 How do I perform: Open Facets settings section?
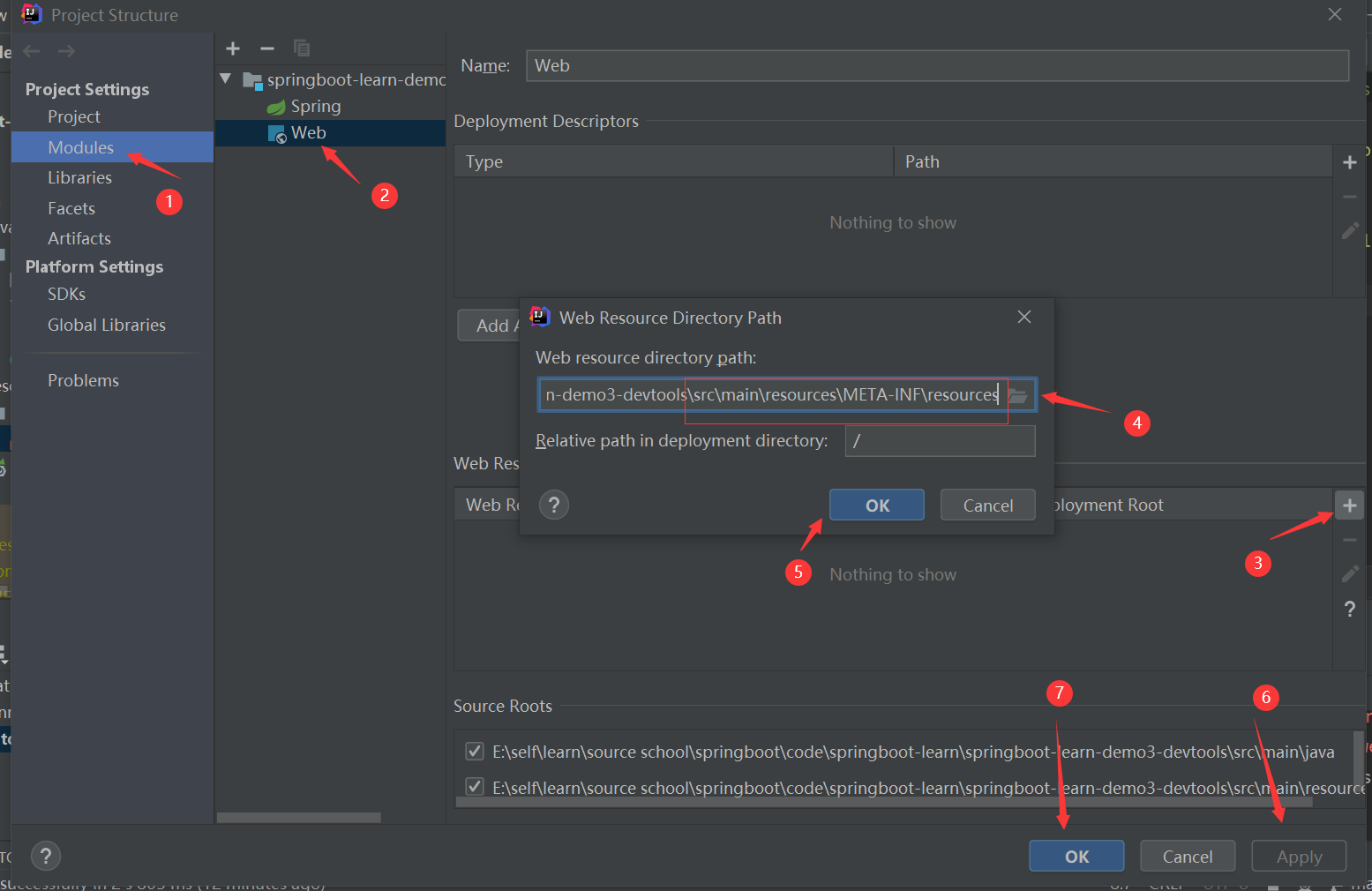[x=71, y=208]
